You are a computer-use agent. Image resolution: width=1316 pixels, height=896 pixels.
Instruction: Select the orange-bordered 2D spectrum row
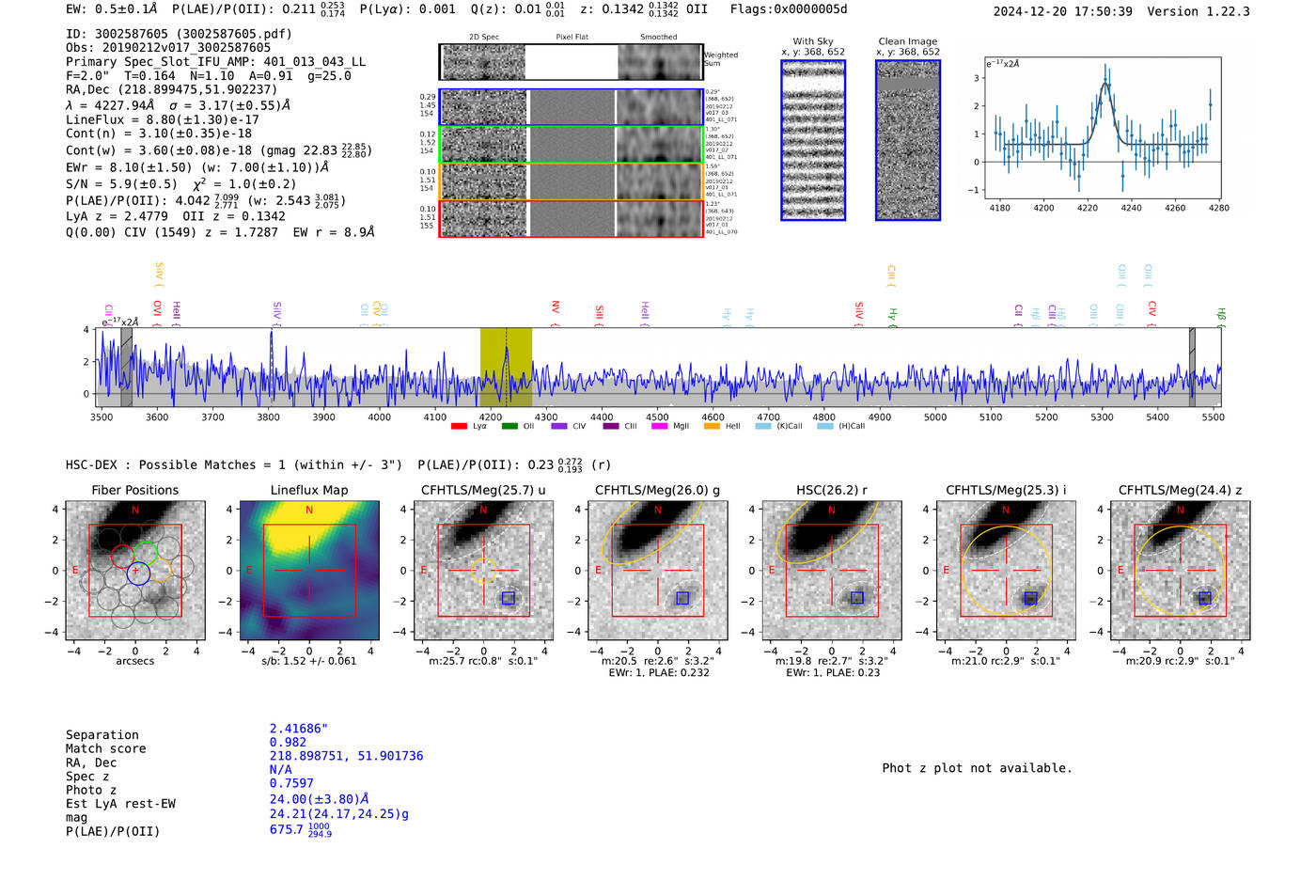pos(571,181)
